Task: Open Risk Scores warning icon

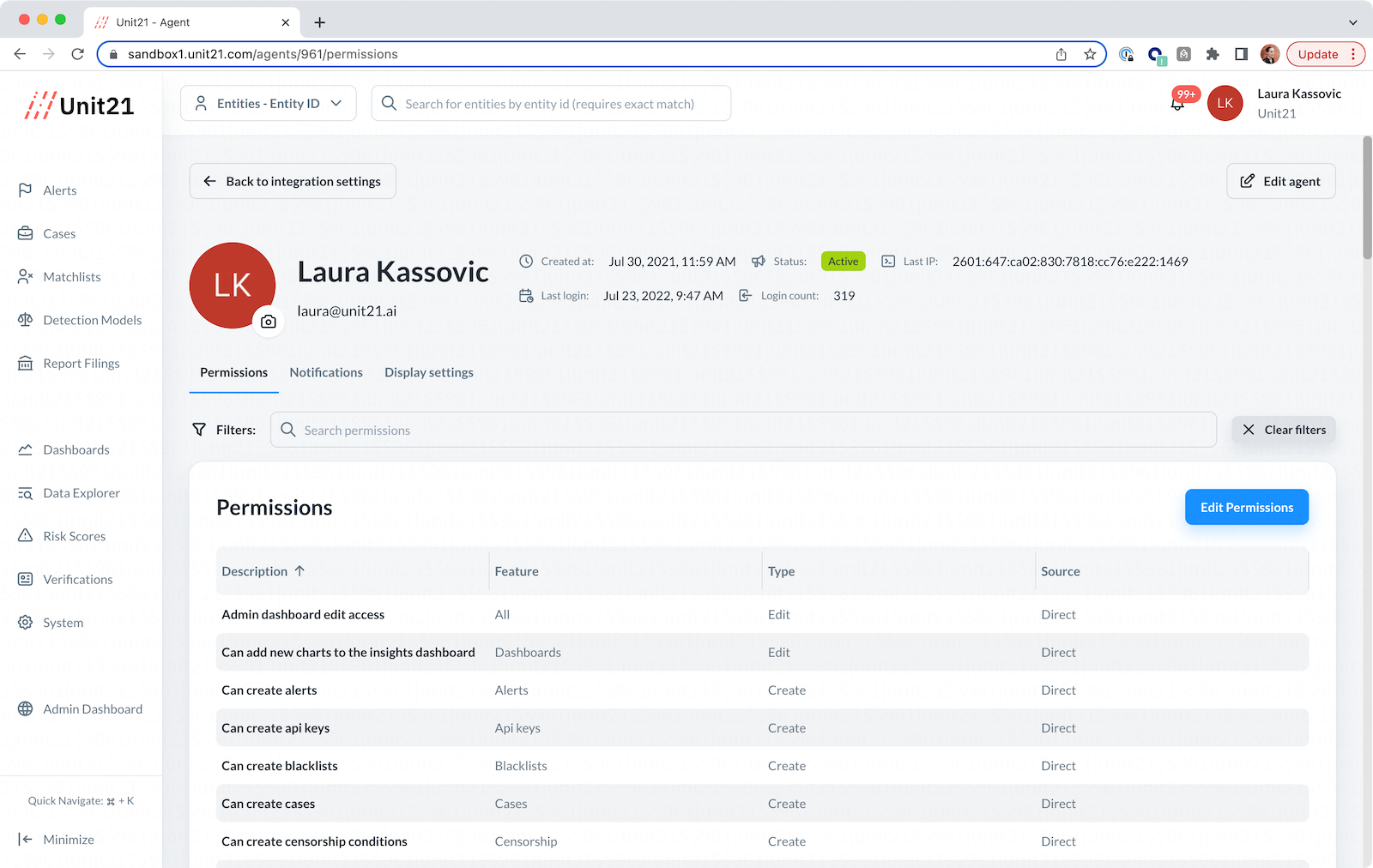Action: (26, 536)
